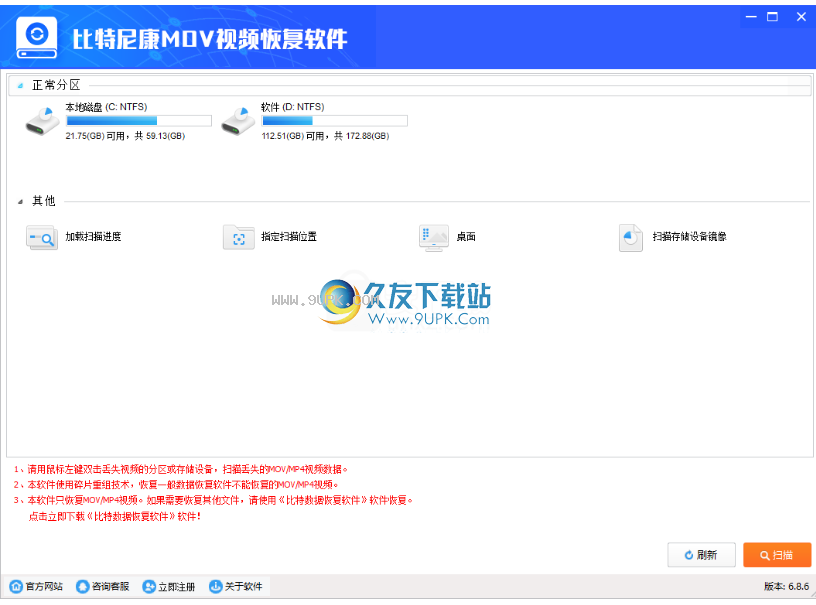Image resolution: width=816 pixels, height=605 pixels.
Task: Maximize the application window
Action: [x=773, y=17]
